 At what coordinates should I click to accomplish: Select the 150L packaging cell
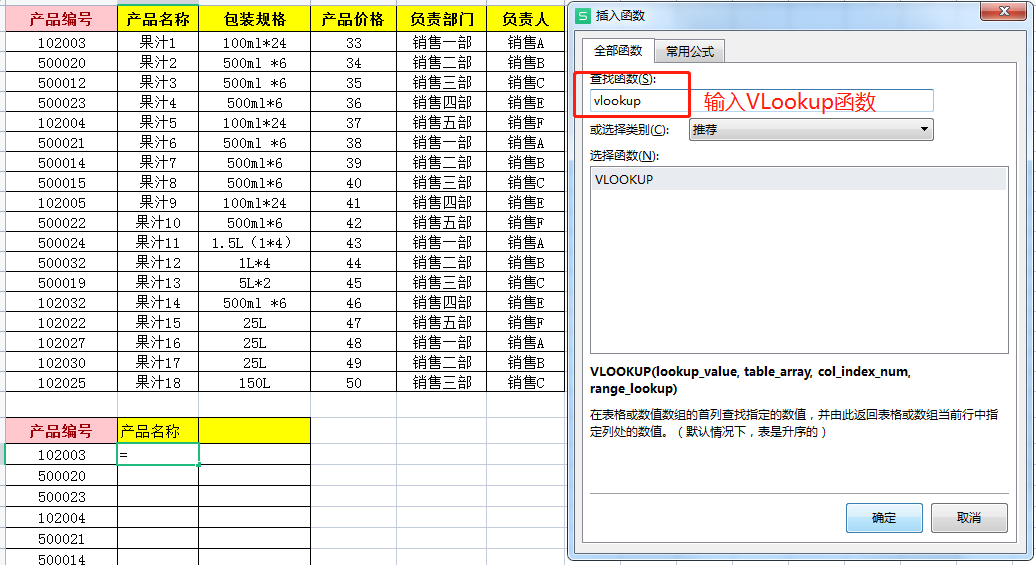pos(254,383)
